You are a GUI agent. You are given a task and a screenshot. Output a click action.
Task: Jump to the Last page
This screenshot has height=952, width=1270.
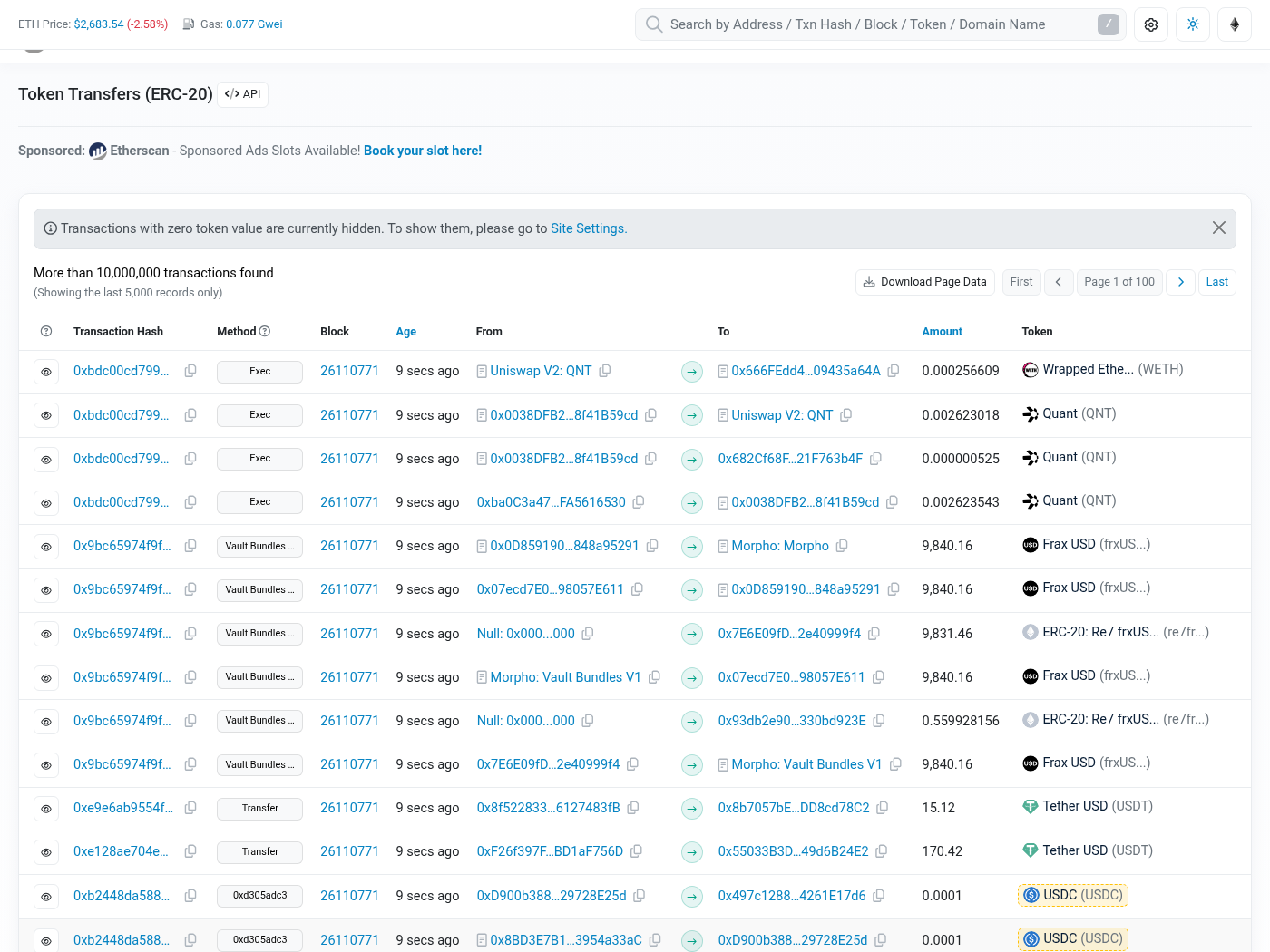[1217, 282]
